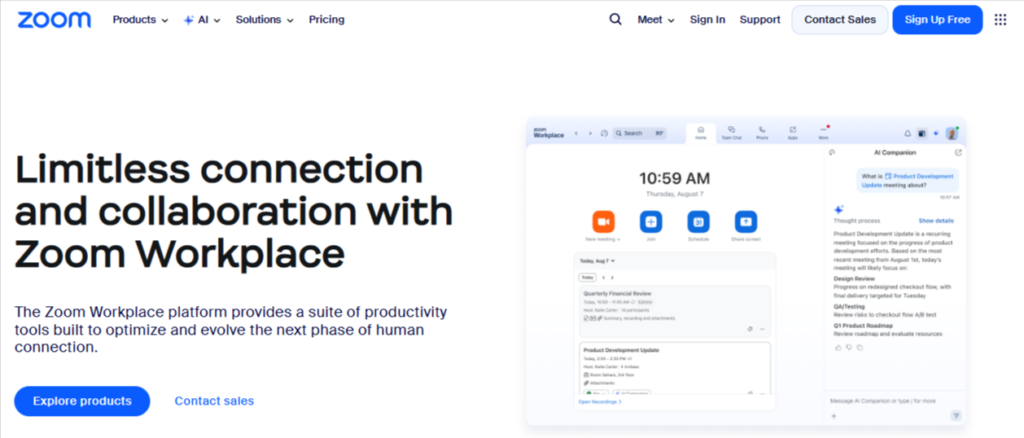The height and width of the screenshot is (438, 1024).
Task: Go to next day in calendar list
Action: pyautogui.click(x=612, y=277)
